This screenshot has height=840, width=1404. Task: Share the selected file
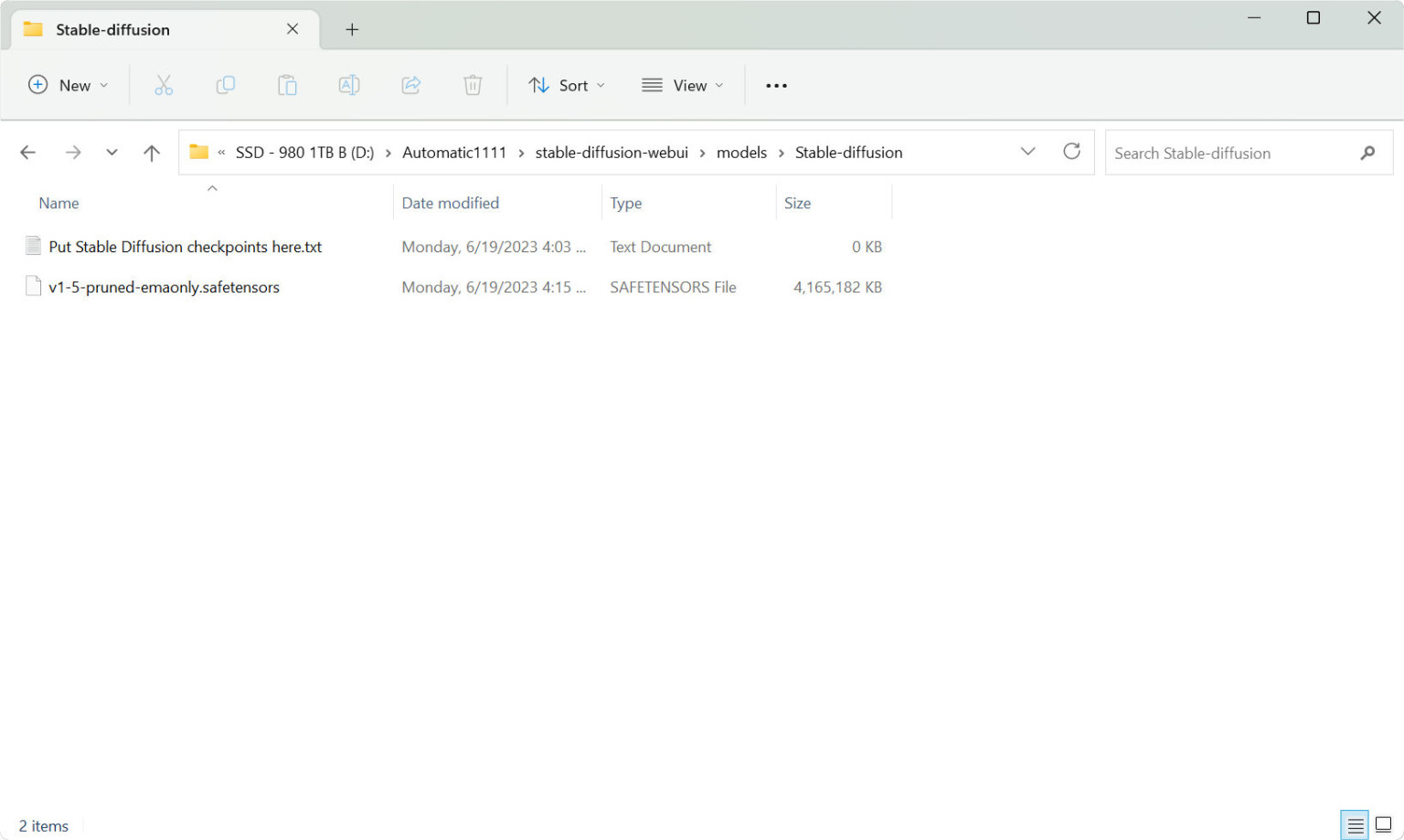point(410,85)
